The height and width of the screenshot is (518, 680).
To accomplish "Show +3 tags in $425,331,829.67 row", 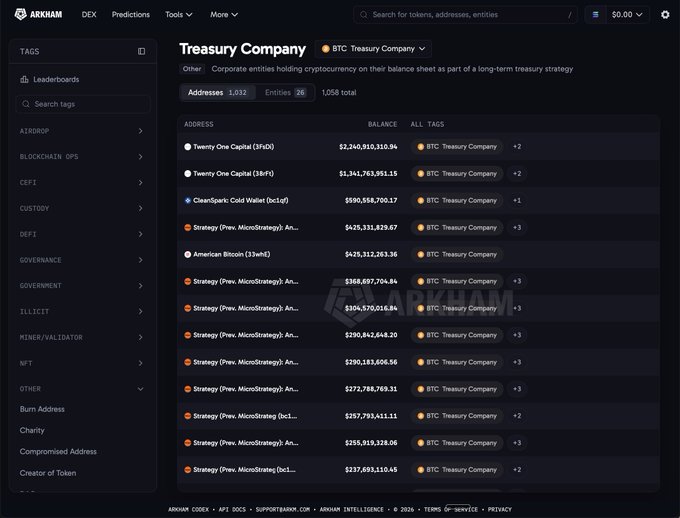I will 517,227.
